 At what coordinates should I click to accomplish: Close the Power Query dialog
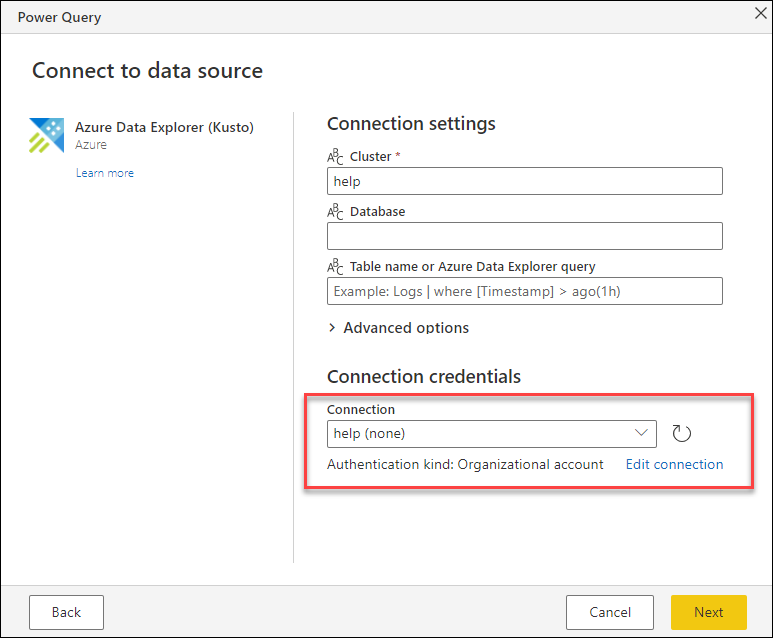pos(758,14)
